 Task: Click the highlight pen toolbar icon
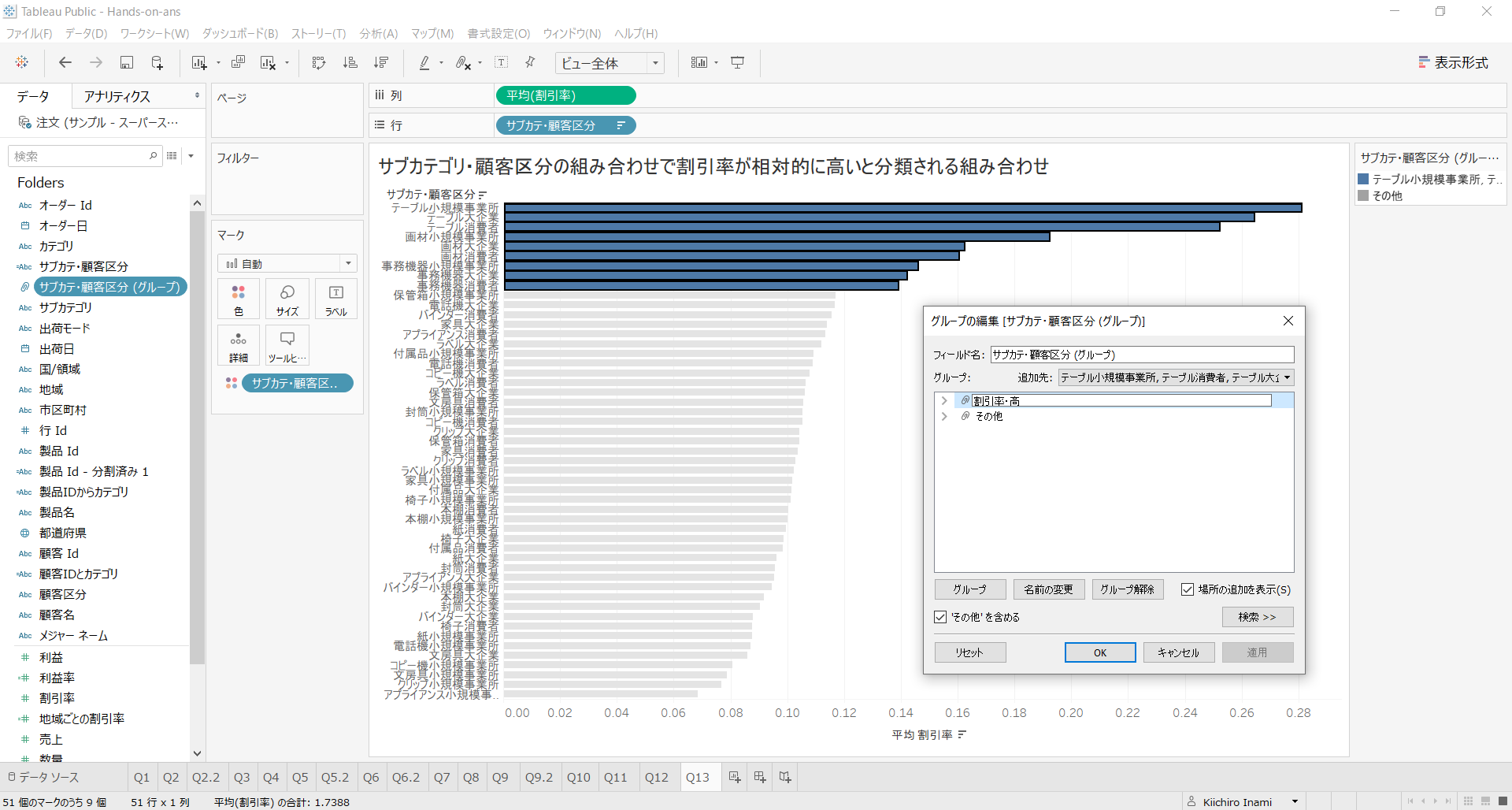[425, 62]
